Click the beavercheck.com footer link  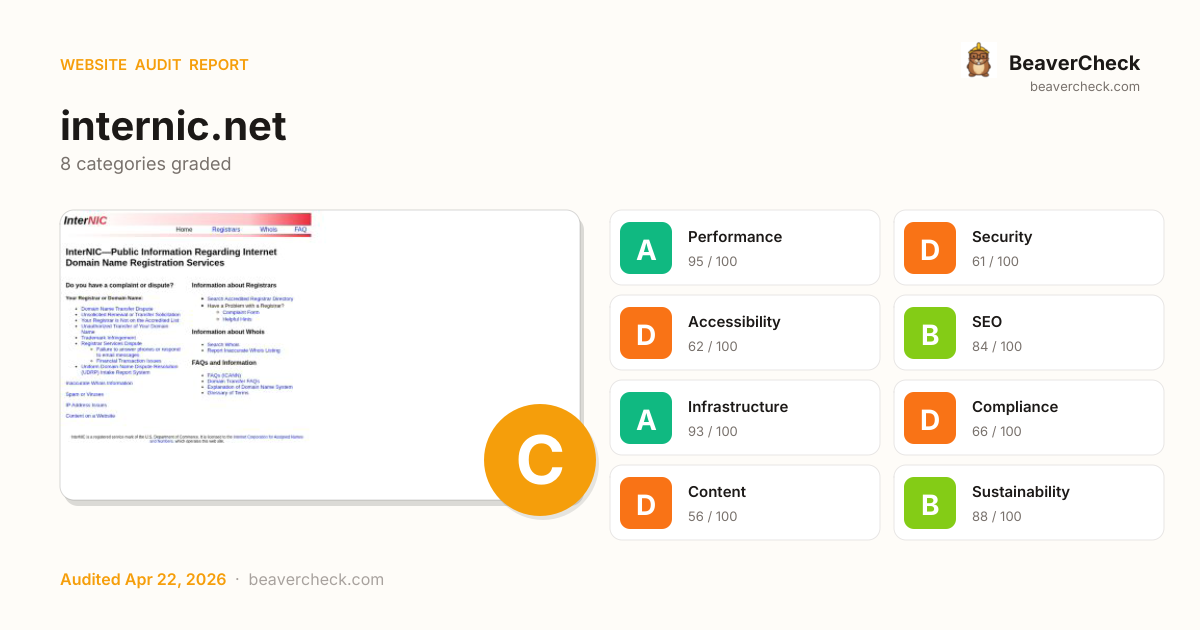[316, 580]
